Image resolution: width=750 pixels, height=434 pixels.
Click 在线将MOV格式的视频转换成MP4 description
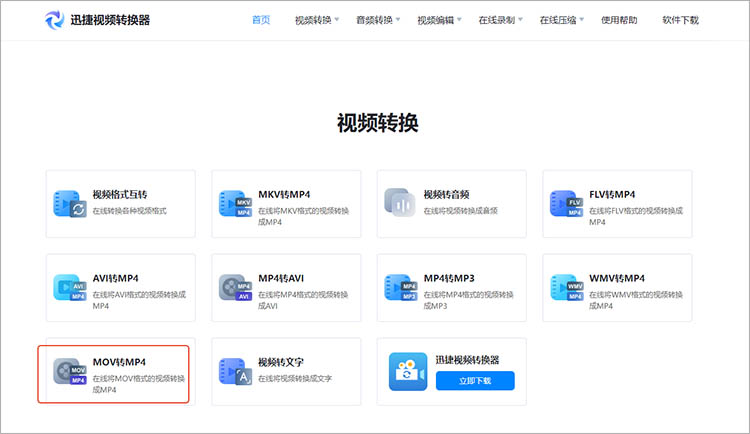pos(139,384)
